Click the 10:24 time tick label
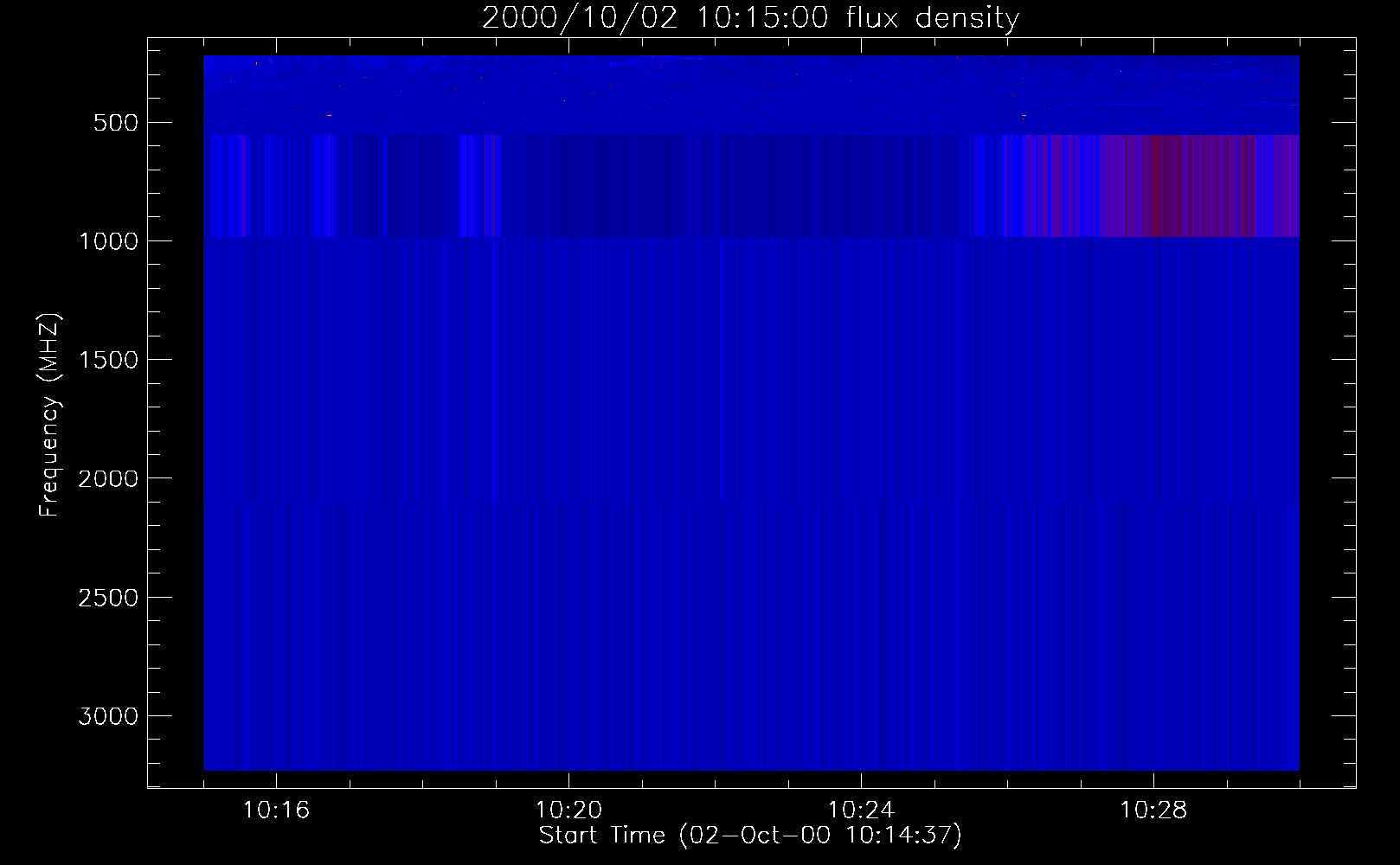1400x865 pixels. (x=861, y=811)
